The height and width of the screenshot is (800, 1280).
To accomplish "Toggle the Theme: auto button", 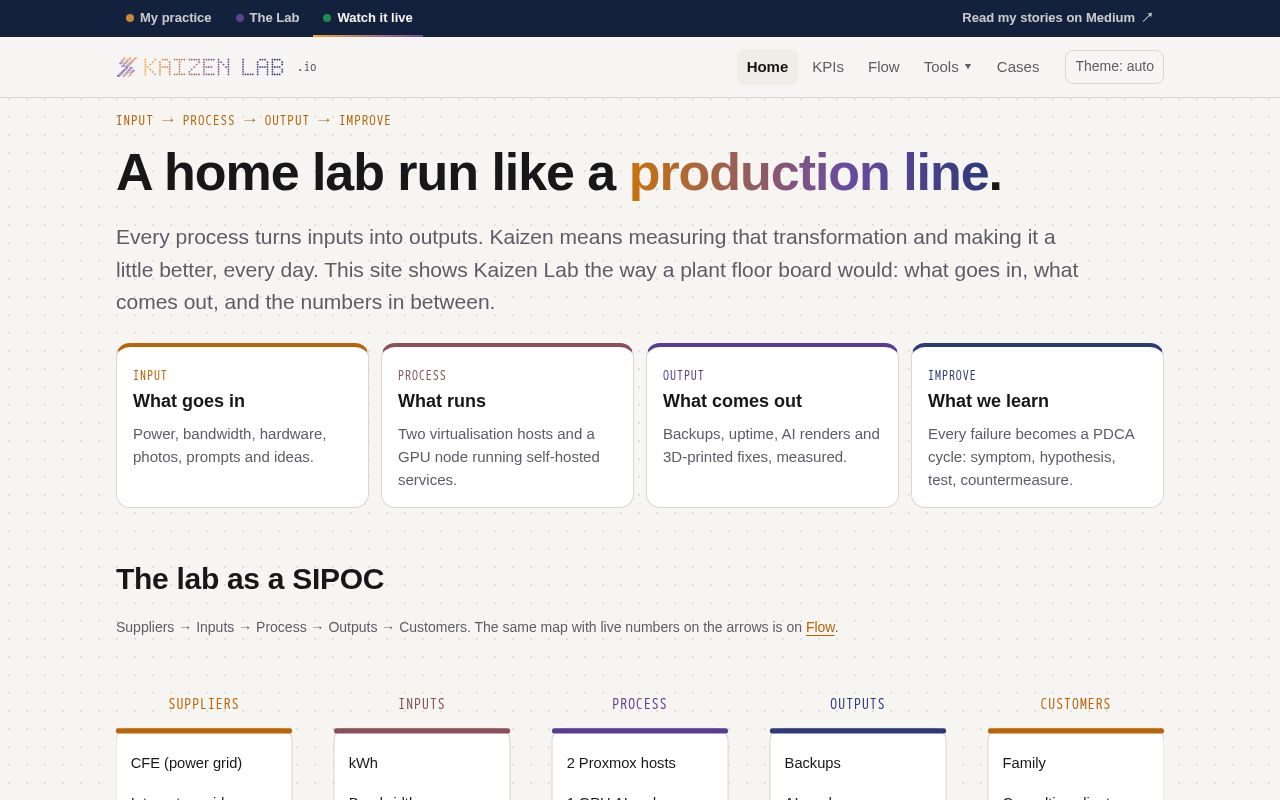I will 1114,67.
